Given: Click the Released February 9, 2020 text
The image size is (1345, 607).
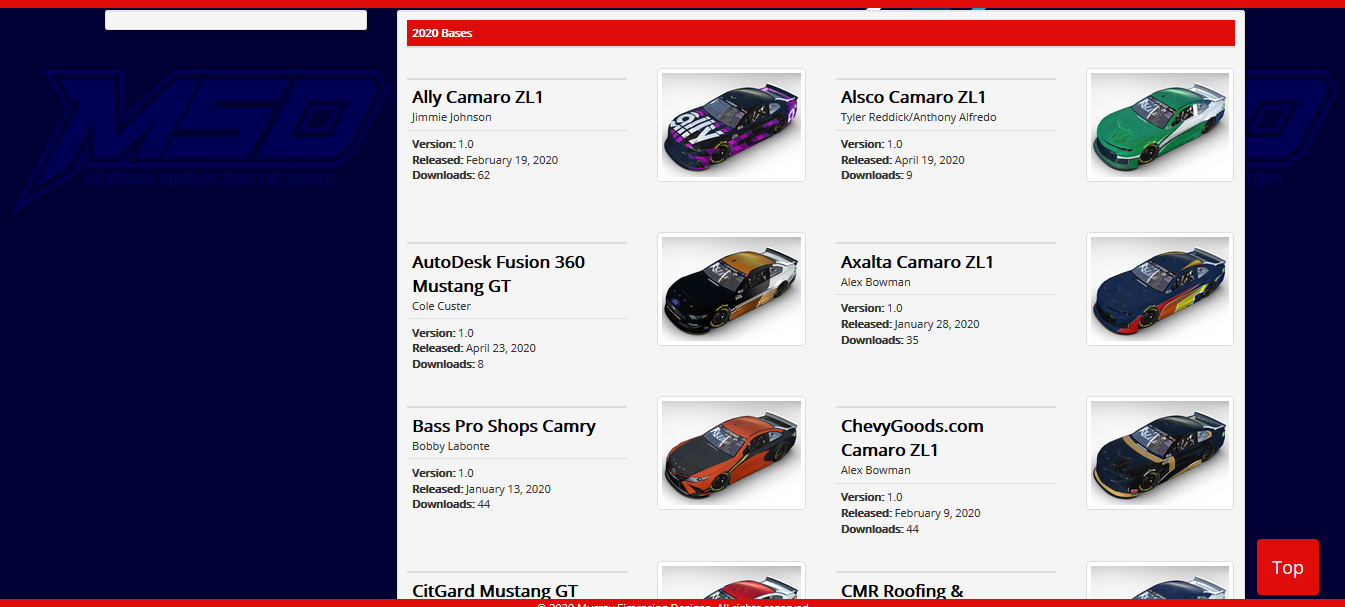Looking at the screenshot, I should click(x=911, y=513).
